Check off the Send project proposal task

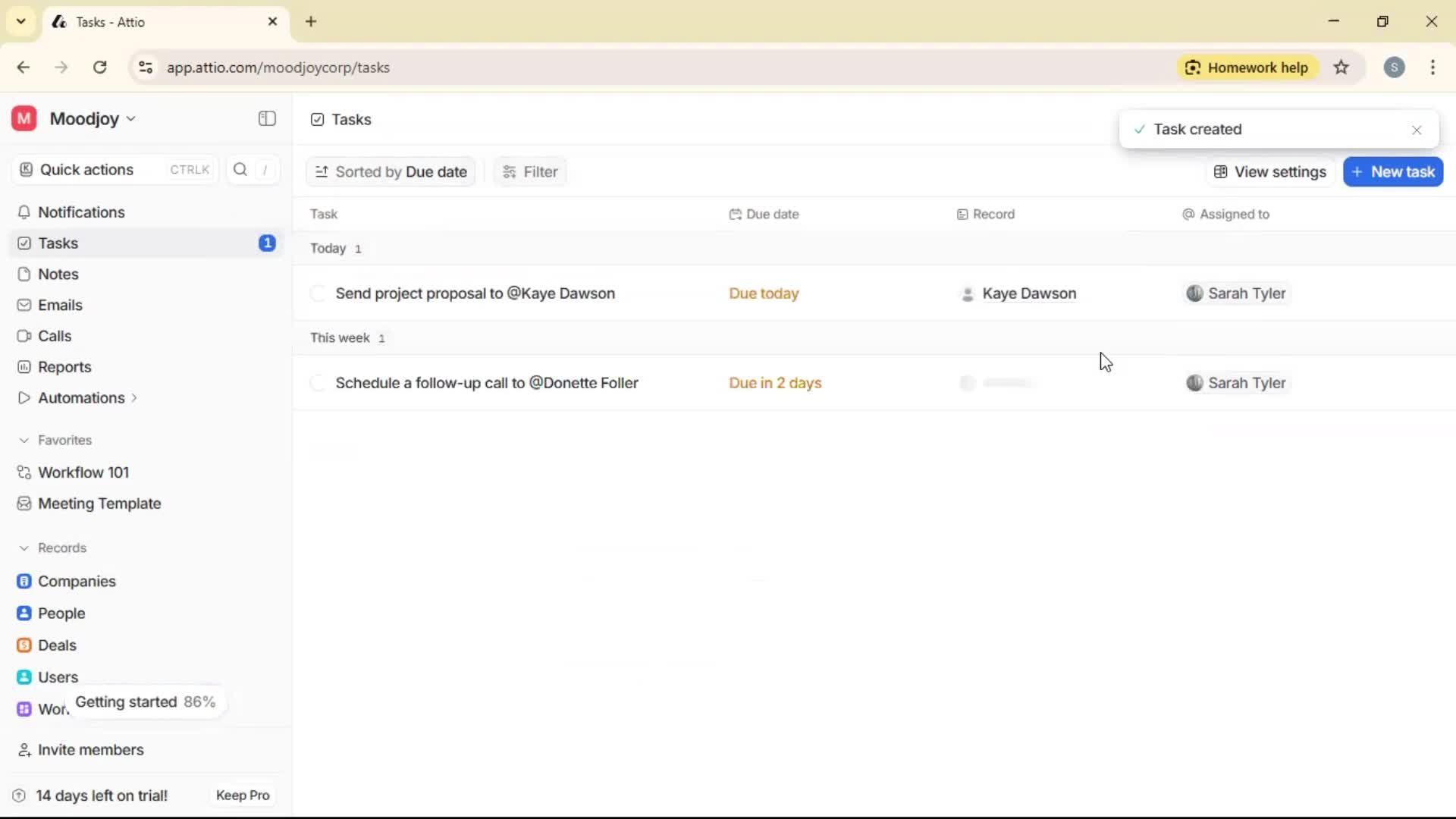pos(318,293)
